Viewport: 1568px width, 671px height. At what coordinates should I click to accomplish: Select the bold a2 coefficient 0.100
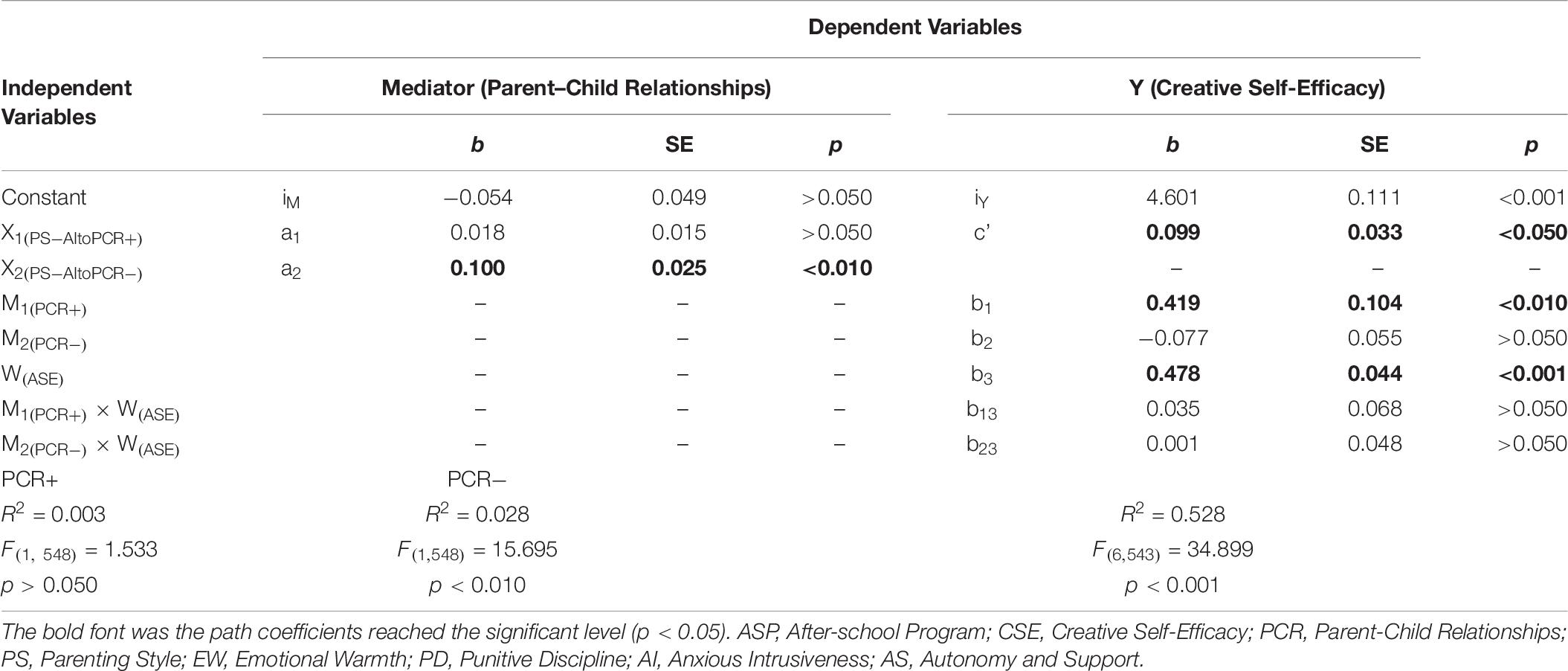[x=477, y=268]
